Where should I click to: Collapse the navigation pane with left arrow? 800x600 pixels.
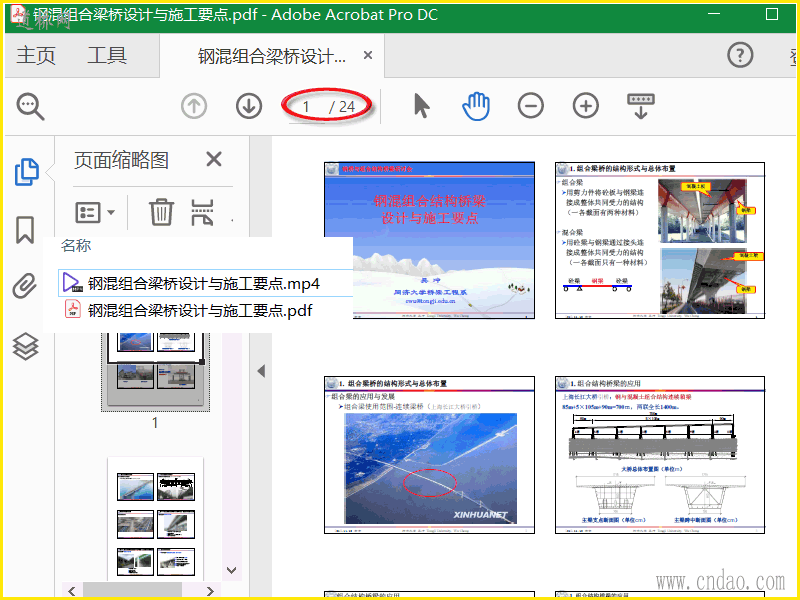pos(261,371)
